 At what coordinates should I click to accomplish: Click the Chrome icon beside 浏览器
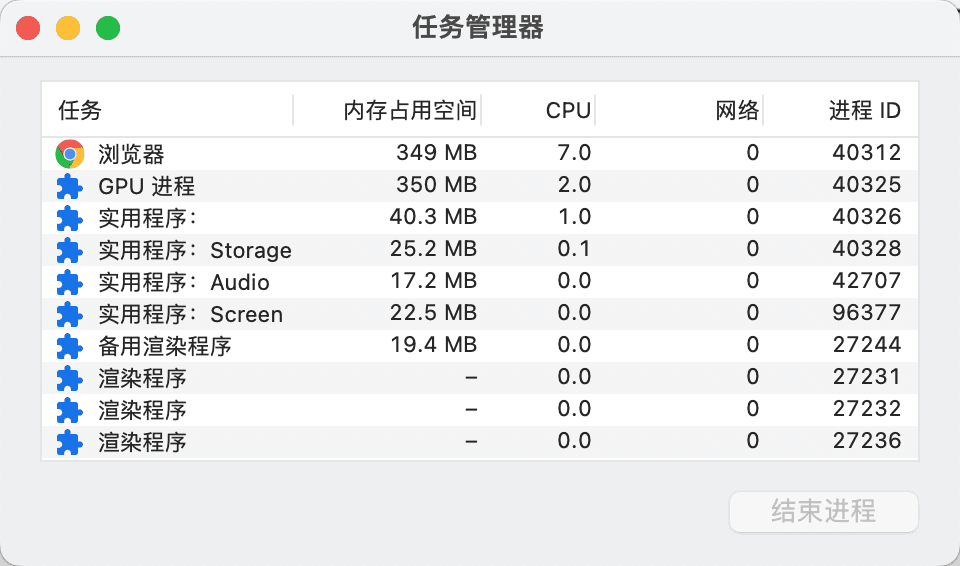click(x=70, y=154)
